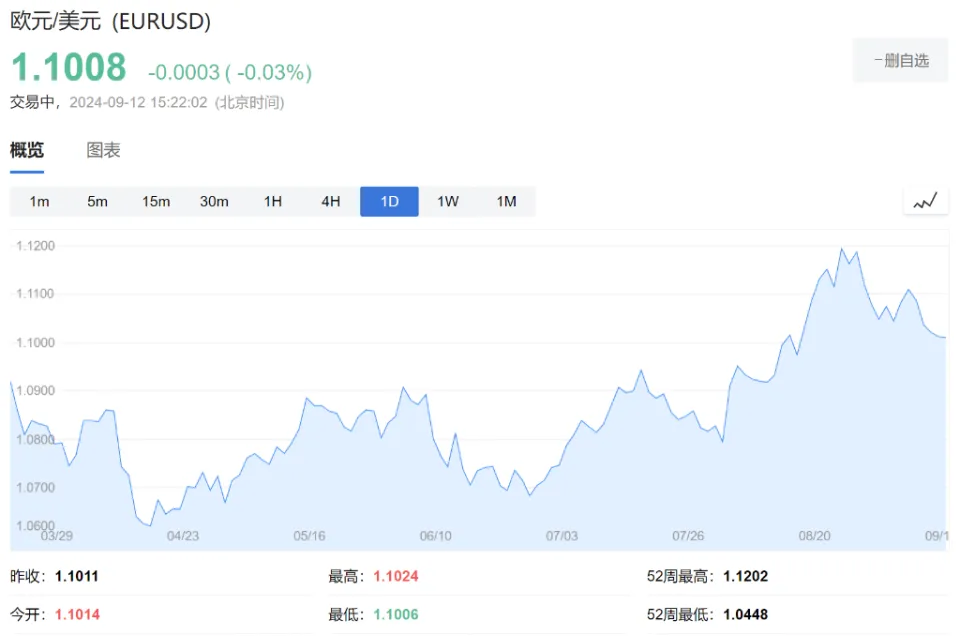The height and width of the screenshot is (636, 960).
Task: Click the 52周最高 value 1.1202
Action: click(746, 577)
